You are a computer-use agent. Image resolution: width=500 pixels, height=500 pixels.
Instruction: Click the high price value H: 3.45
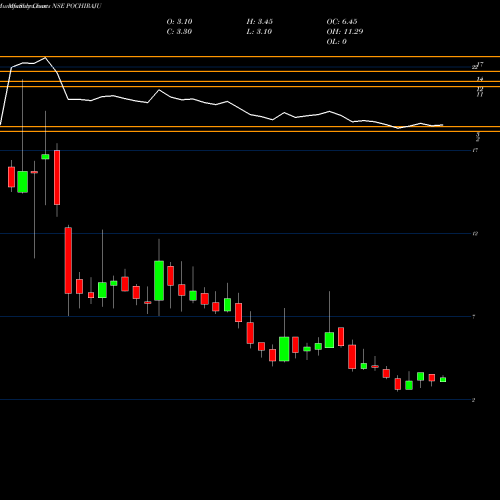(x=260, y=22)
